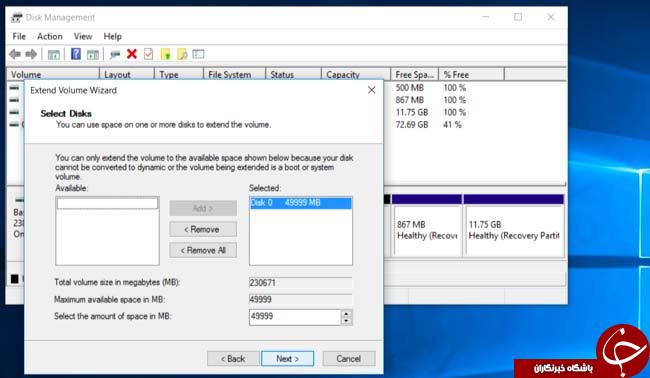
Task: Click the 11.75 GB free space cell in the list
Action: pos(412,112)
